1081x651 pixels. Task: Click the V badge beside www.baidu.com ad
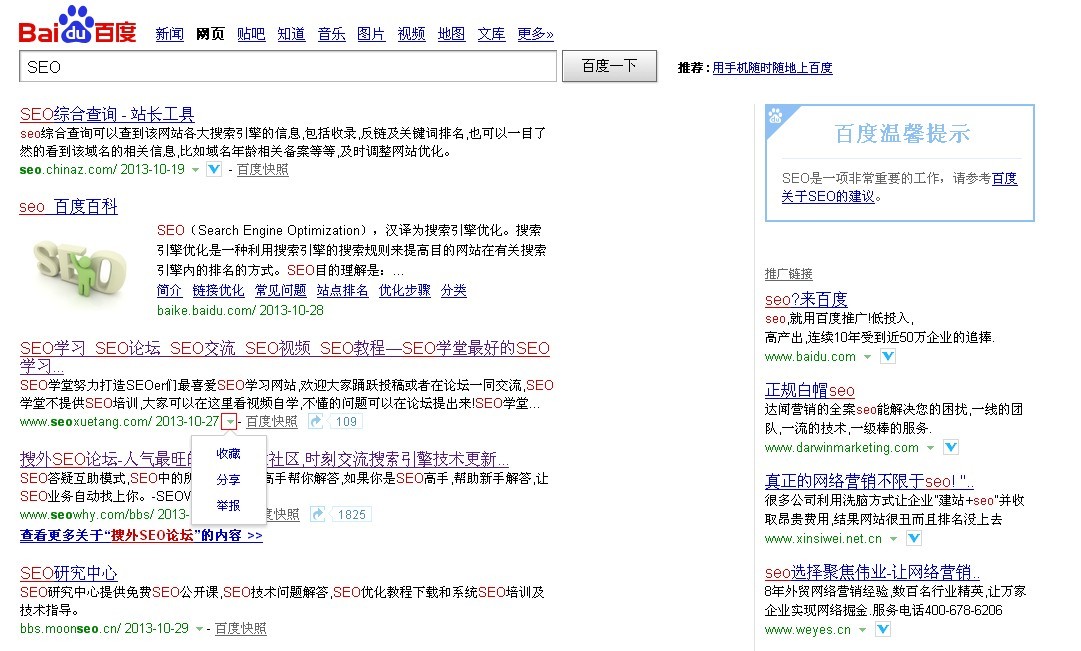click(x=887, y=357)
